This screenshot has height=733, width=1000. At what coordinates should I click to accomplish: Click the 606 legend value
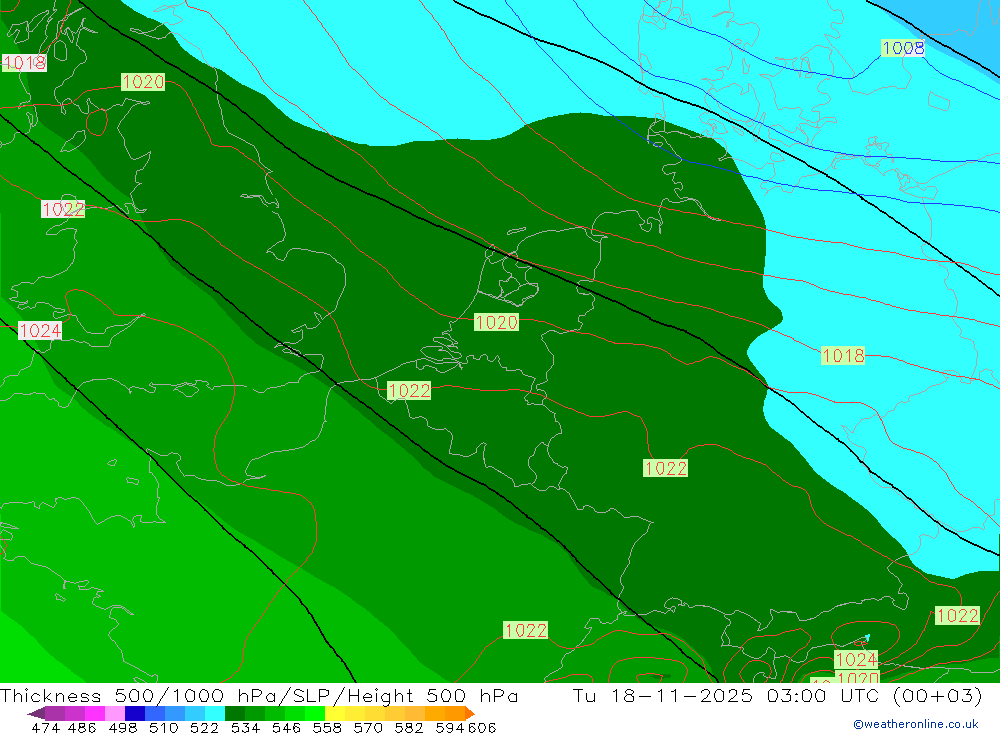coord(481,728)
